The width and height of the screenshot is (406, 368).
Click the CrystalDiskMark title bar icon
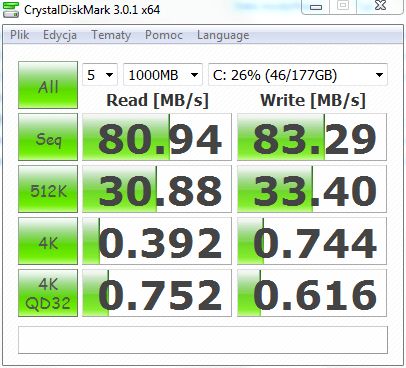11,9
